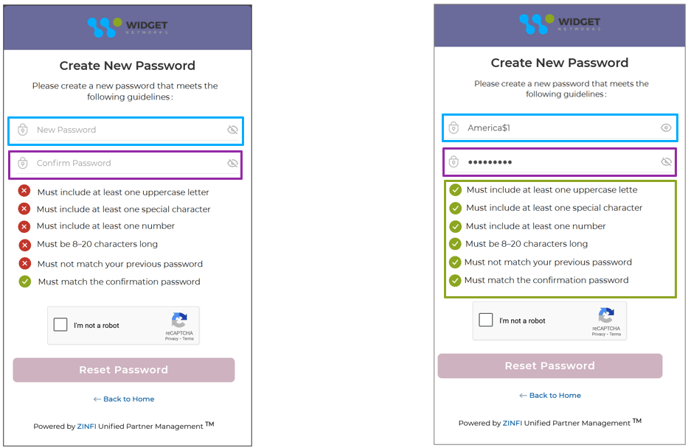The height and width of the screenshot is (448, 688).
Task: Click the lock icon in the empty New Password field
Action: [23, 130]
